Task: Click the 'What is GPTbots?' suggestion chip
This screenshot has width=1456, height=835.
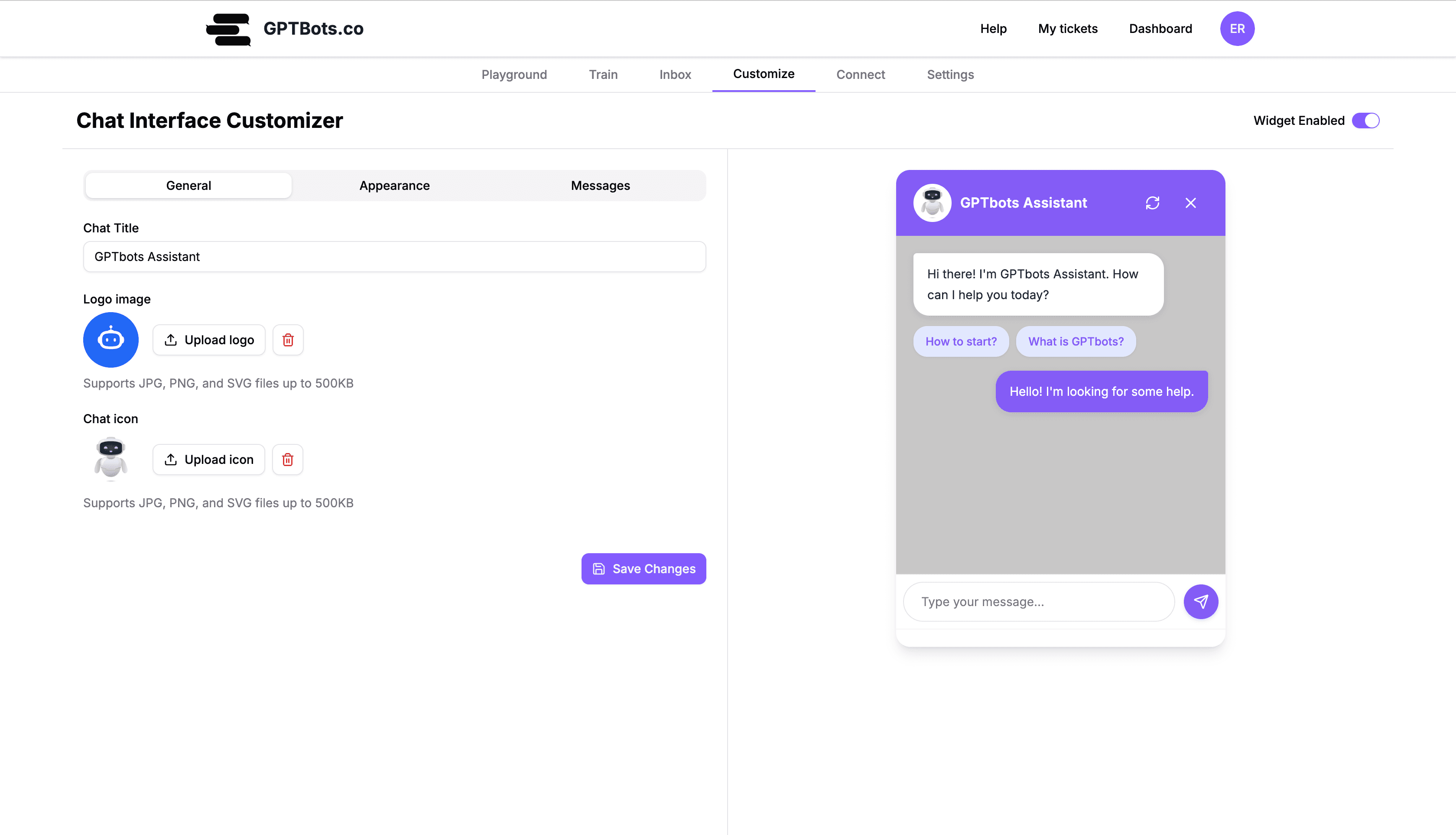Action: (x=1076, y=341)
